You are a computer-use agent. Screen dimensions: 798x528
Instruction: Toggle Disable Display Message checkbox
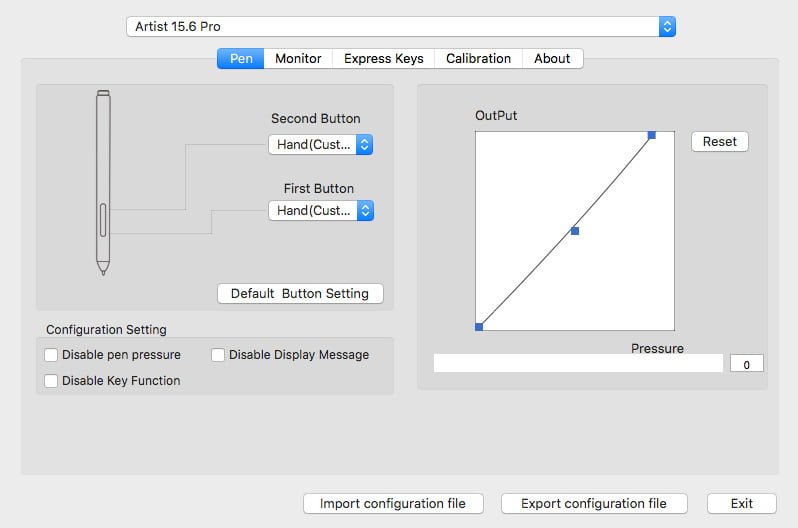coord(218,355)
